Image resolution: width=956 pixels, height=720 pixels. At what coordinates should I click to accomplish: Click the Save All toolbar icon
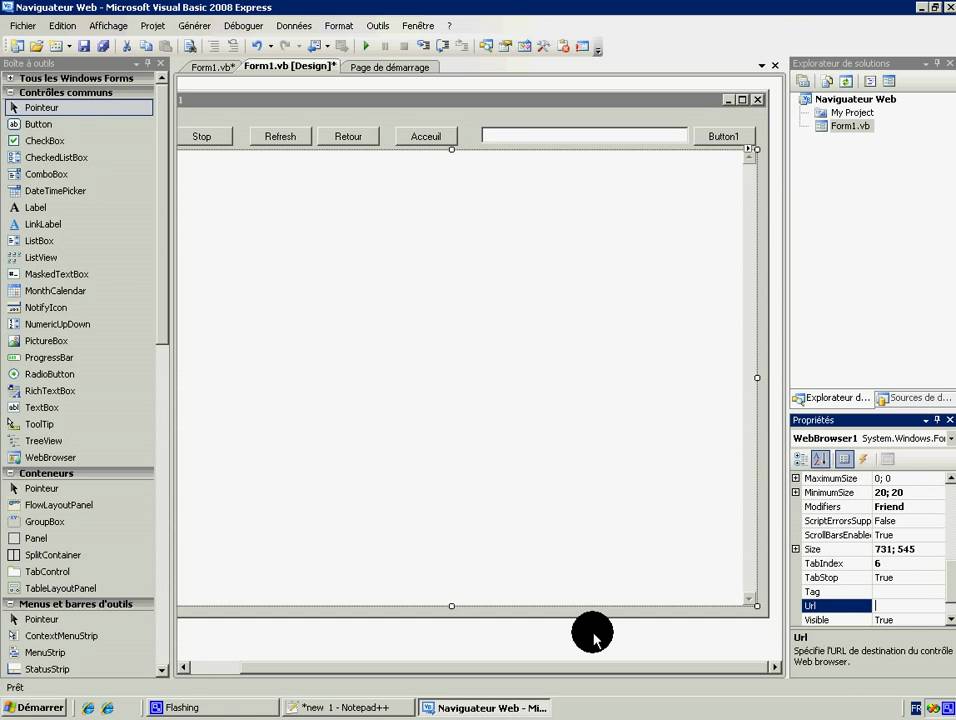103,46
